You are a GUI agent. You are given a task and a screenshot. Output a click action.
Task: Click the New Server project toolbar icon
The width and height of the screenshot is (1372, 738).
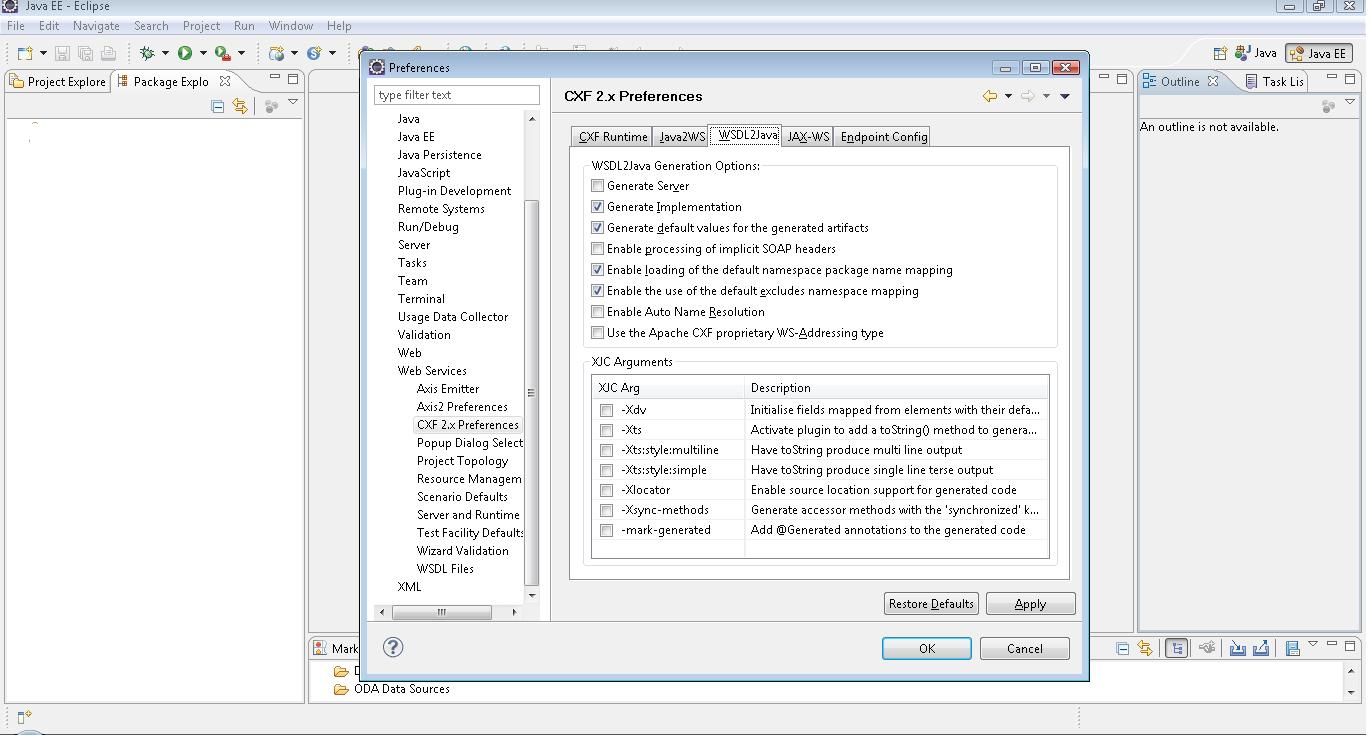click(x=277, y=53)
